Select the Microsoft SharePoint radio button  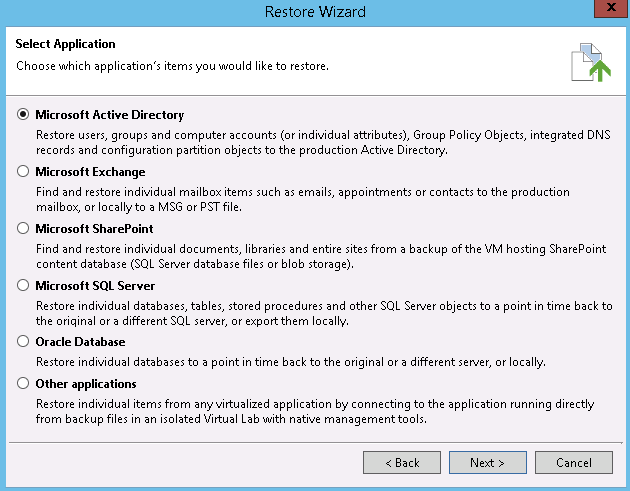pyautogui.click(x=23, y=229)
